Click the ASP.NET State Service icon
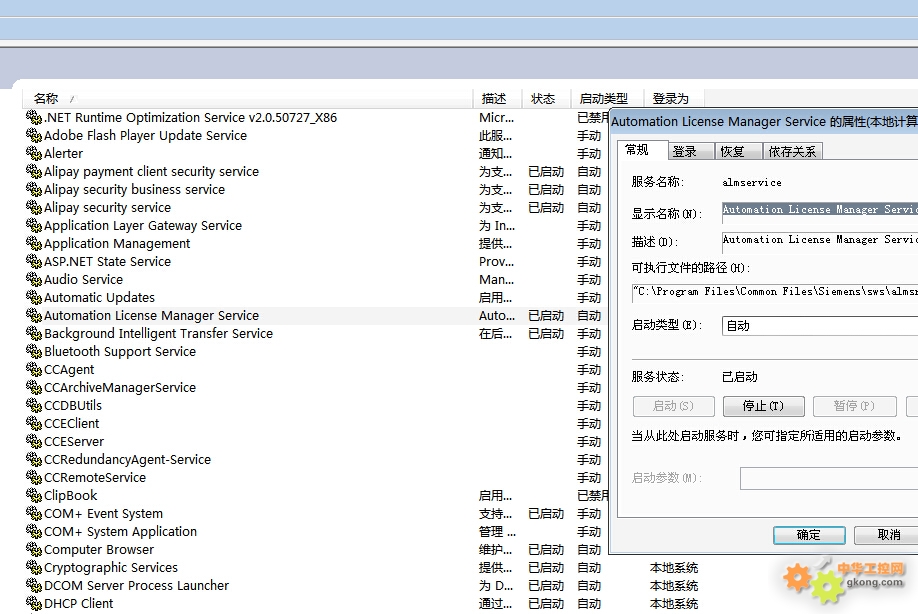 tap(34, 262)
